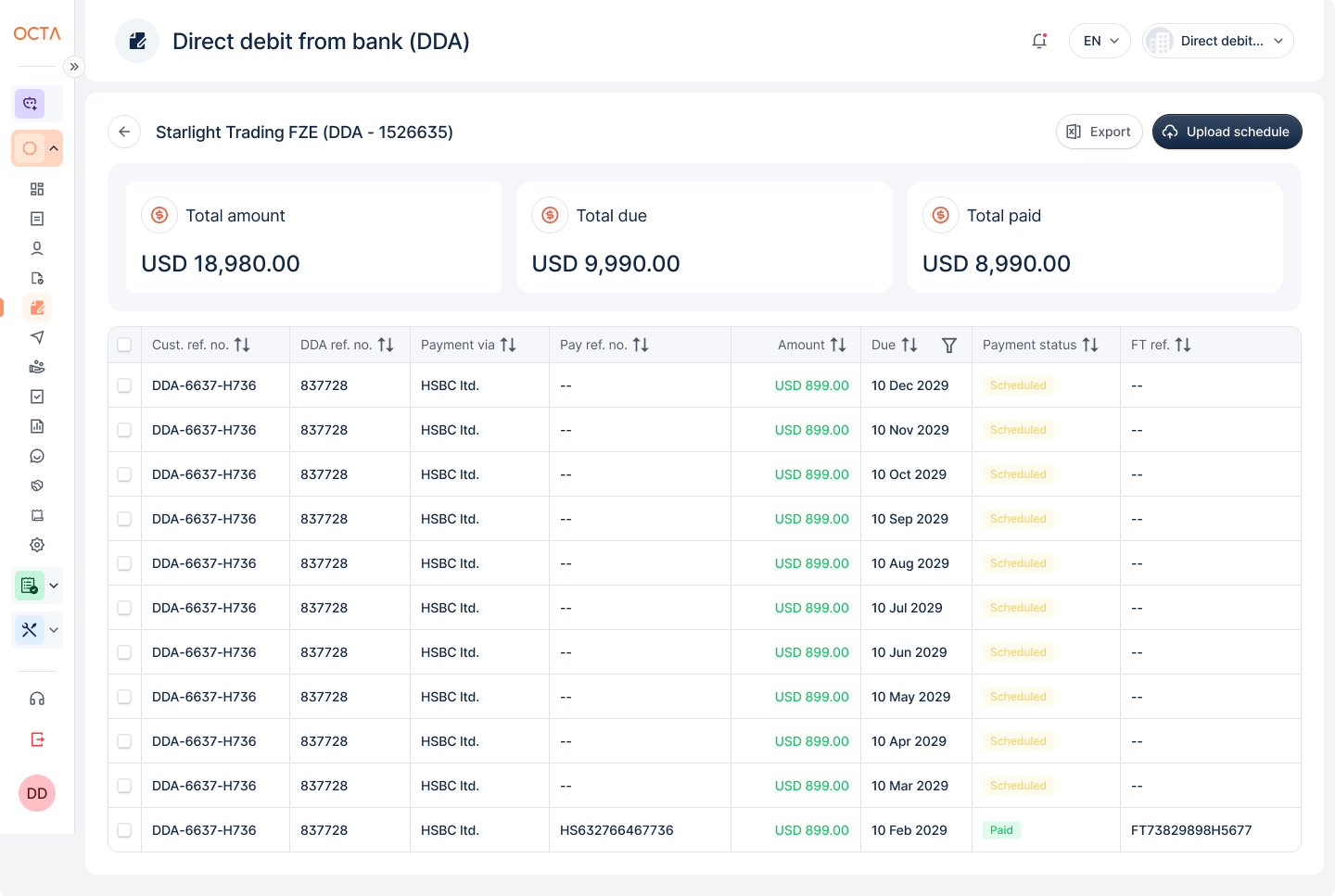Open the user profile icon in sidebar
Viewport: 1335px width, 896px height.
[37, 248]
